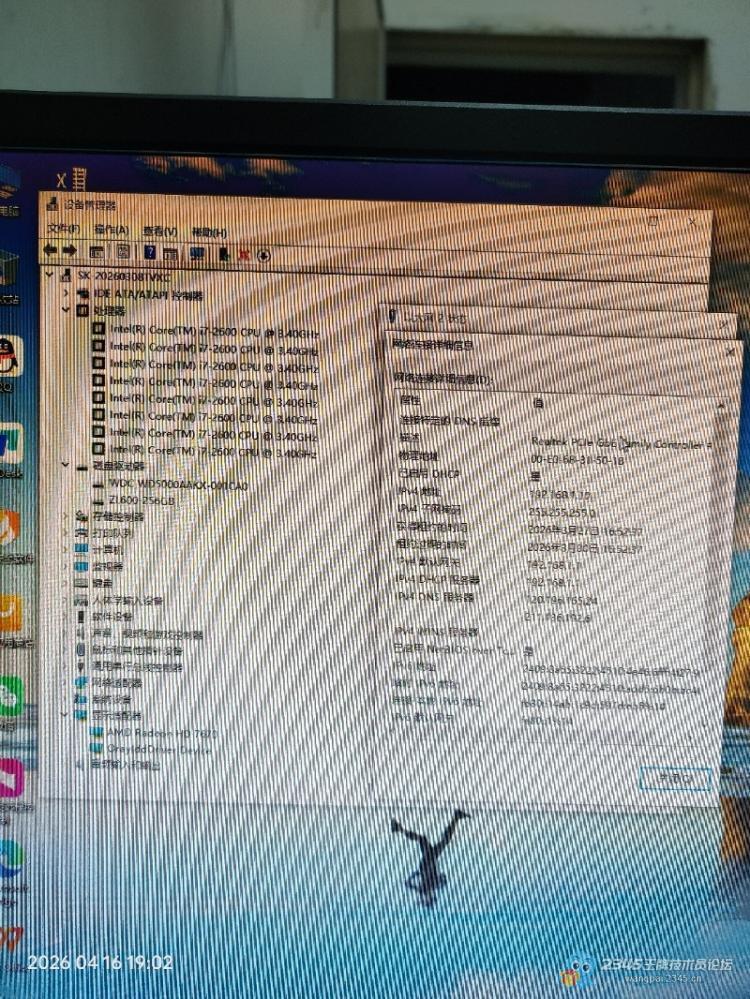This screenshot has height=999, width=750.
Task: Collapse the 显示适配器 (Display adapters) category
Action: (x=67, y=716)
